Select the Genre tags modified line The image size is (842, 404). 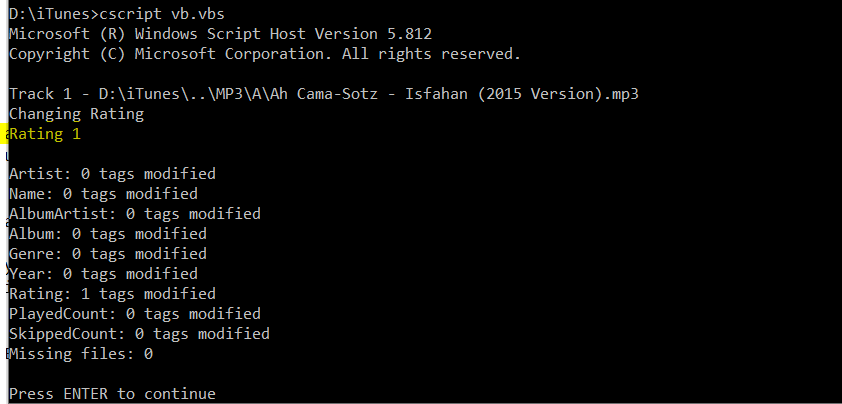108,254
